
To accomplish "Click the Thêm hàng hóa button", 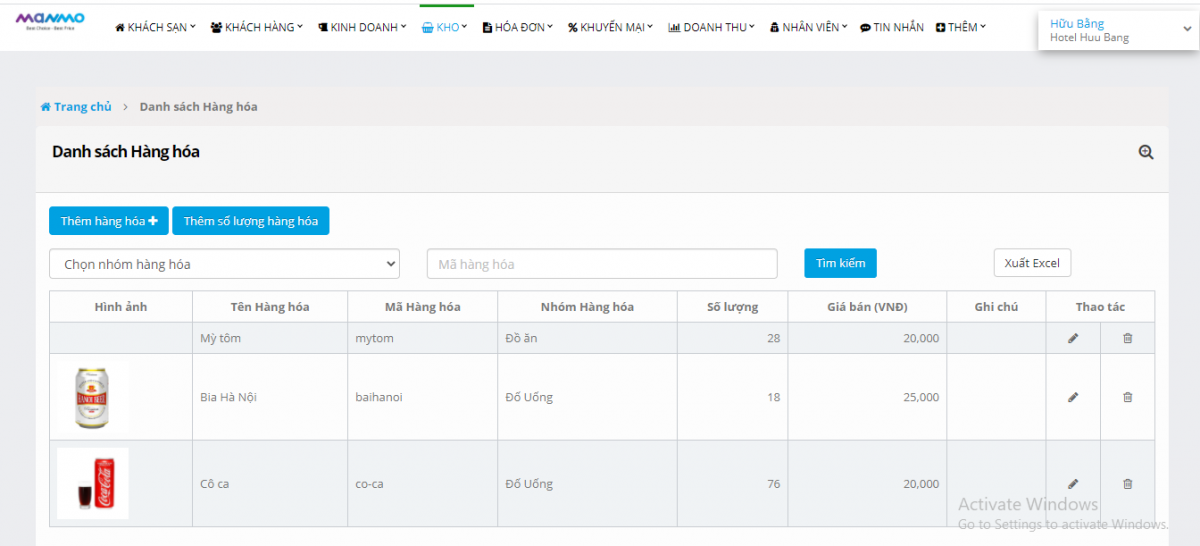I will click(109, 221).
